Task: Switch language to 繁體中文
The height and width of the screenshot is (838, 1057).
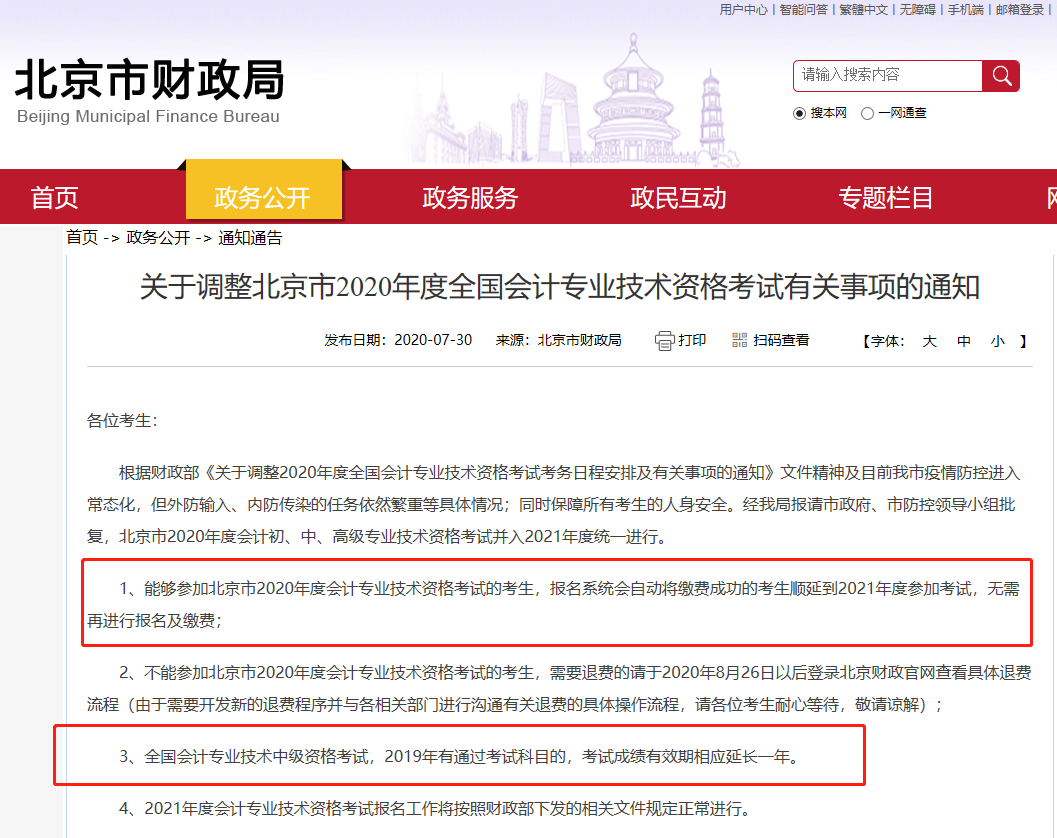Action: click(862, 9)
